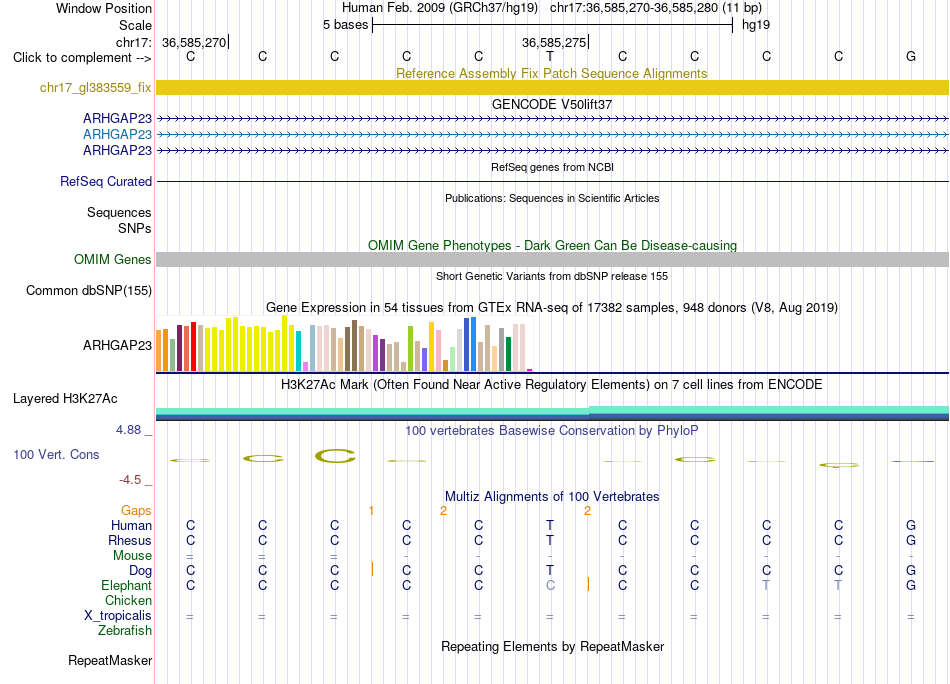Open the GTEx 'Gene Expression in 54 tissues' title
Image resolution: width=950 pixels, height=684 pixels.
point(551,307)
